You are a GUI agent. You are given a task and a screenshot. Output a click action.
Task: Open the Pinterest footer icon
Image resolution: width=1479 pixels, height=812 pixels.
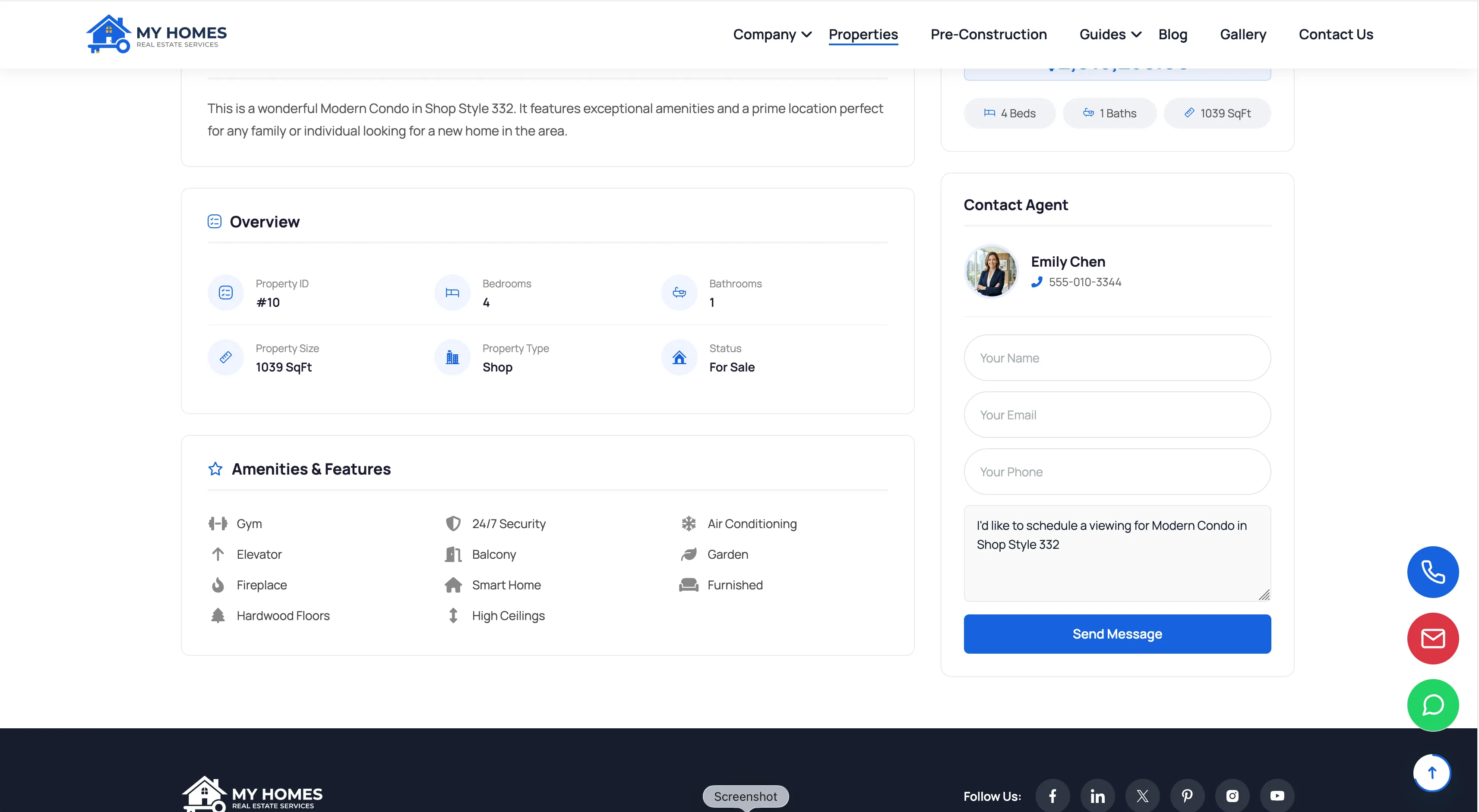pyautogui.click(x=1187, y=796)
